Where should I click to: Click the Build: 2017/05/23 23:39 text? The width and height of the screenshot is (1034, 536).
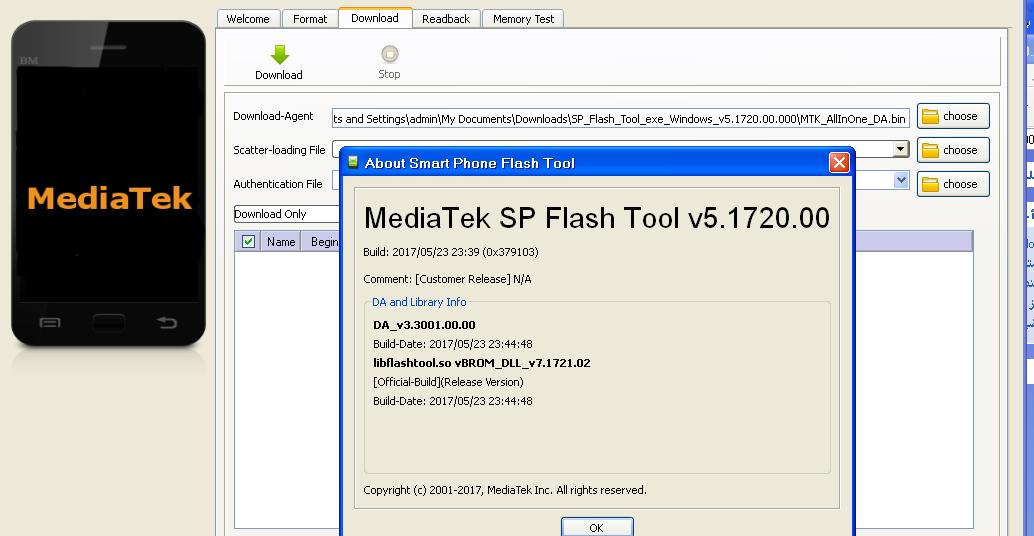coord(450,252)
